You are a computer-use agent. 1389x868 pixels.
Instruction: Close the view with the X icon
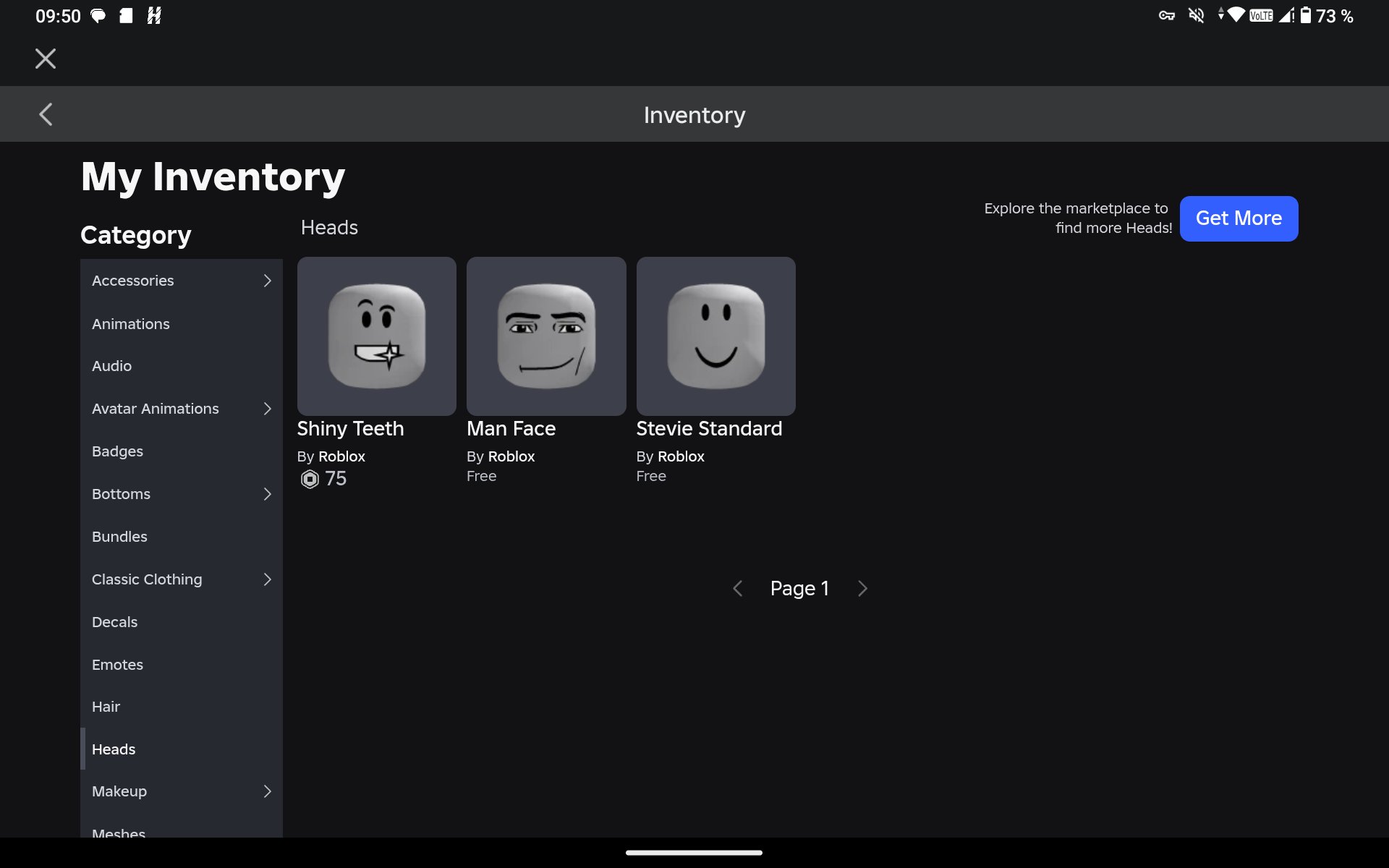[46, 59]
